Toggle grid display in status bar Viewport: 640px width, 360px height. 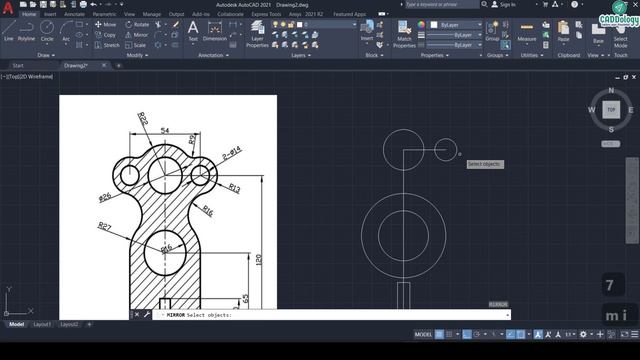439,334
